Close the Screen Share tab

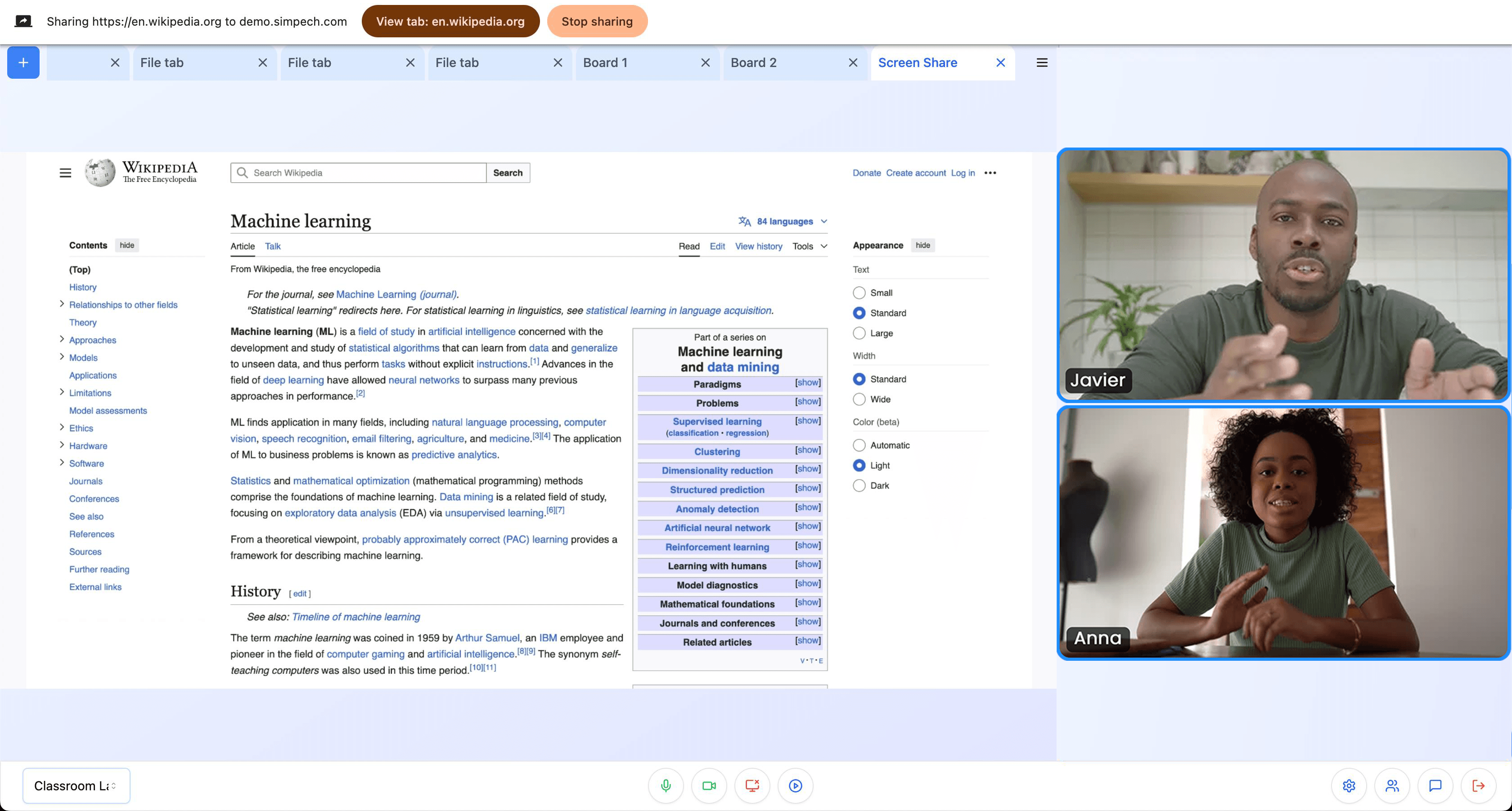pyautogui.click(x=1001, y=62)
